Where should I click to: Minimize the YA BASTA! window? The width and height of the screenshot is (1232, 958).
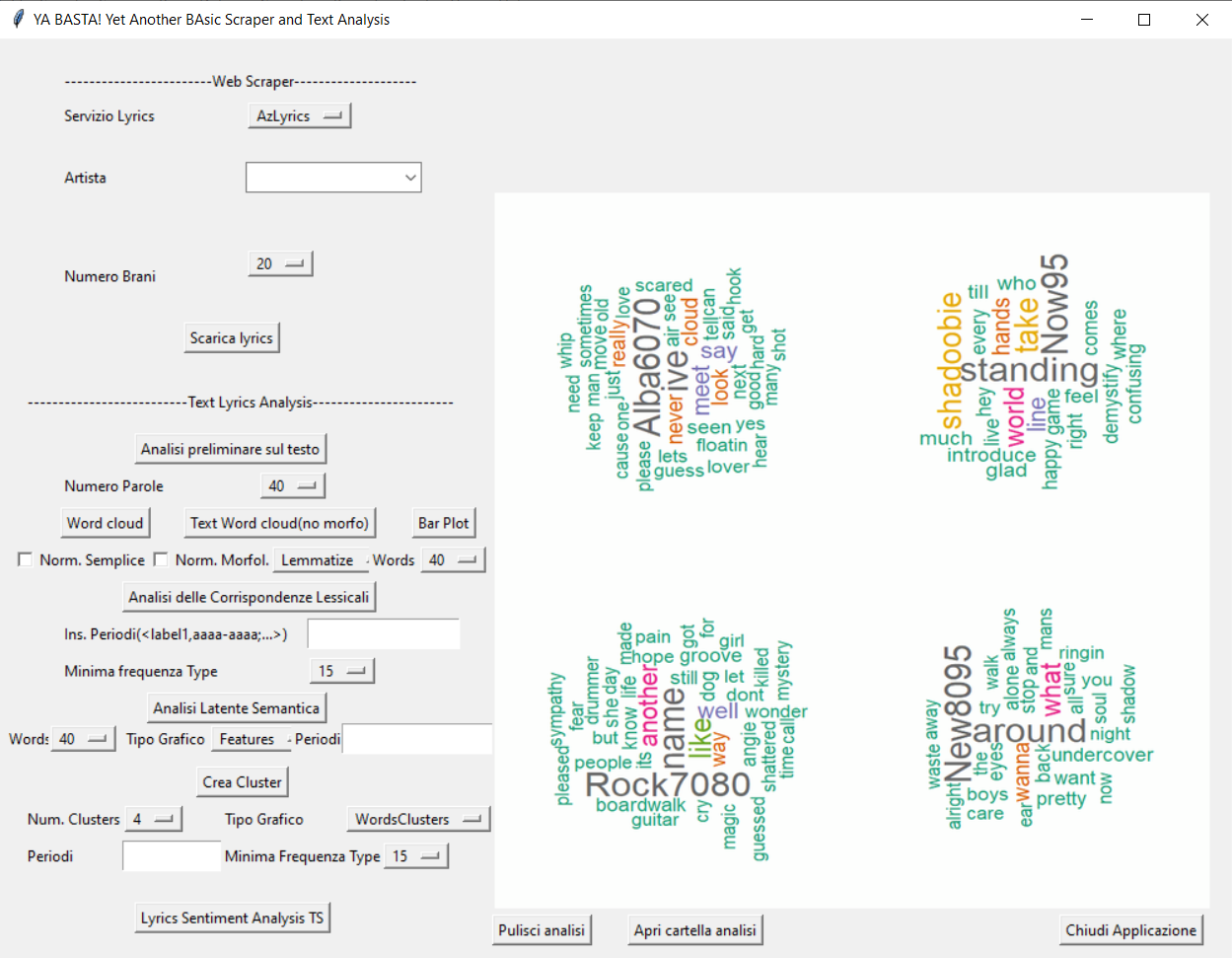coord(1087,20)
